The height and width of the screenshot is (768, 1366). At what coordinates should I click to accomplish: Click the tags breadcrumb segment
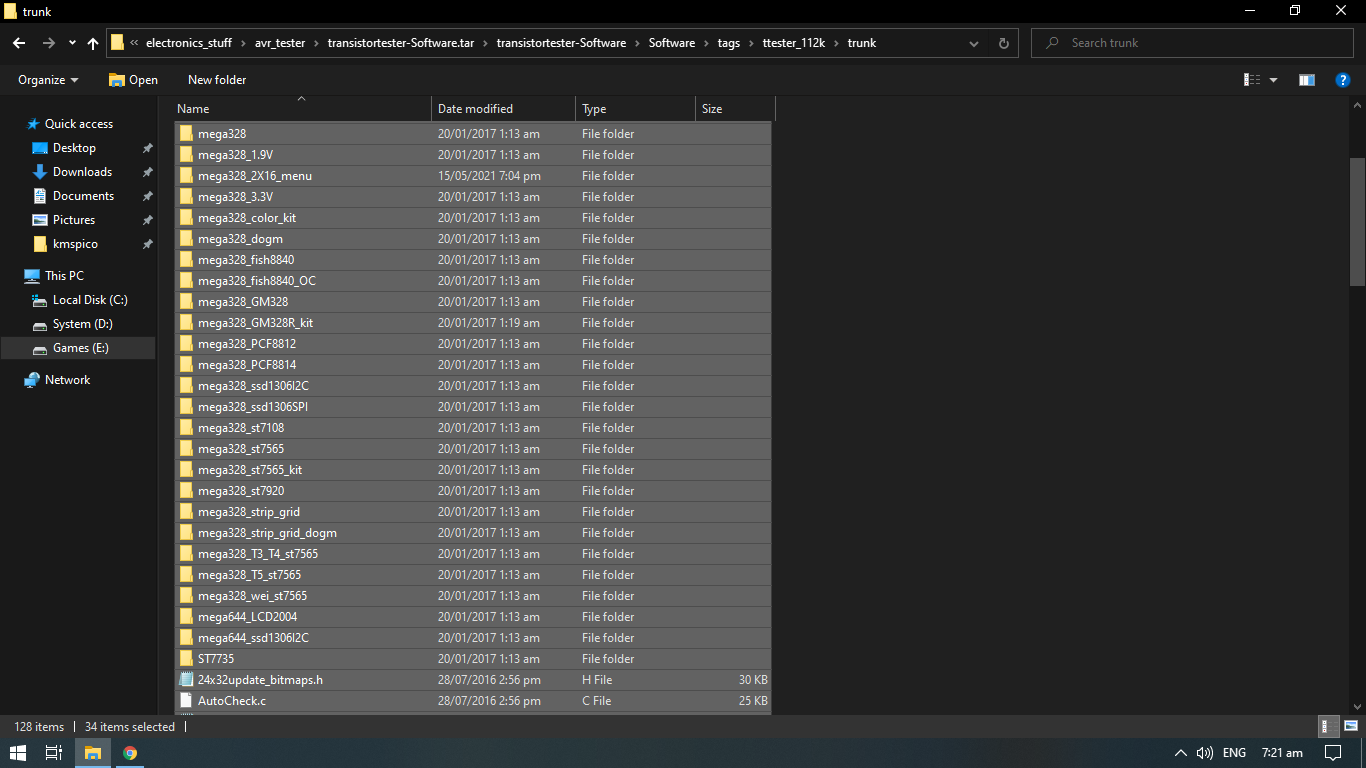(x=729, y=43)
